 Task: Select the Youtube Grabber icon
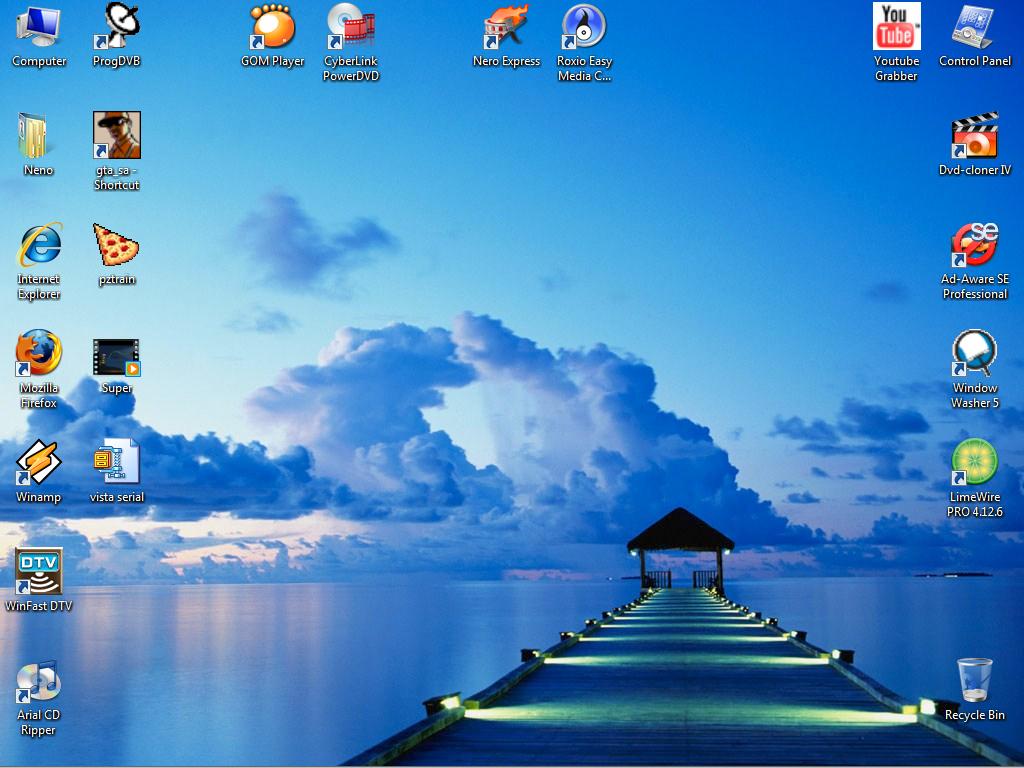pyautogui.click(x=896, y=28)
